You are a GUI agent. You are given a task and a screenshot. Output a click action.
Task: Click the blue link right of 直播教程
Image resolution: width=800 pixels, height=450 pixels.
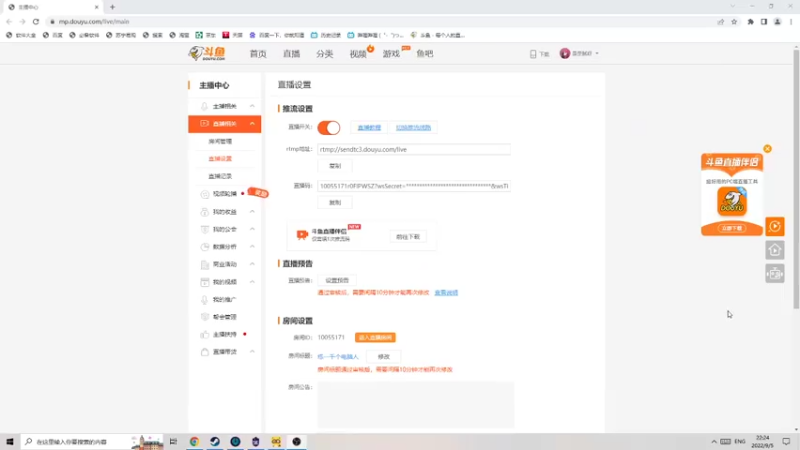point(413,128)
